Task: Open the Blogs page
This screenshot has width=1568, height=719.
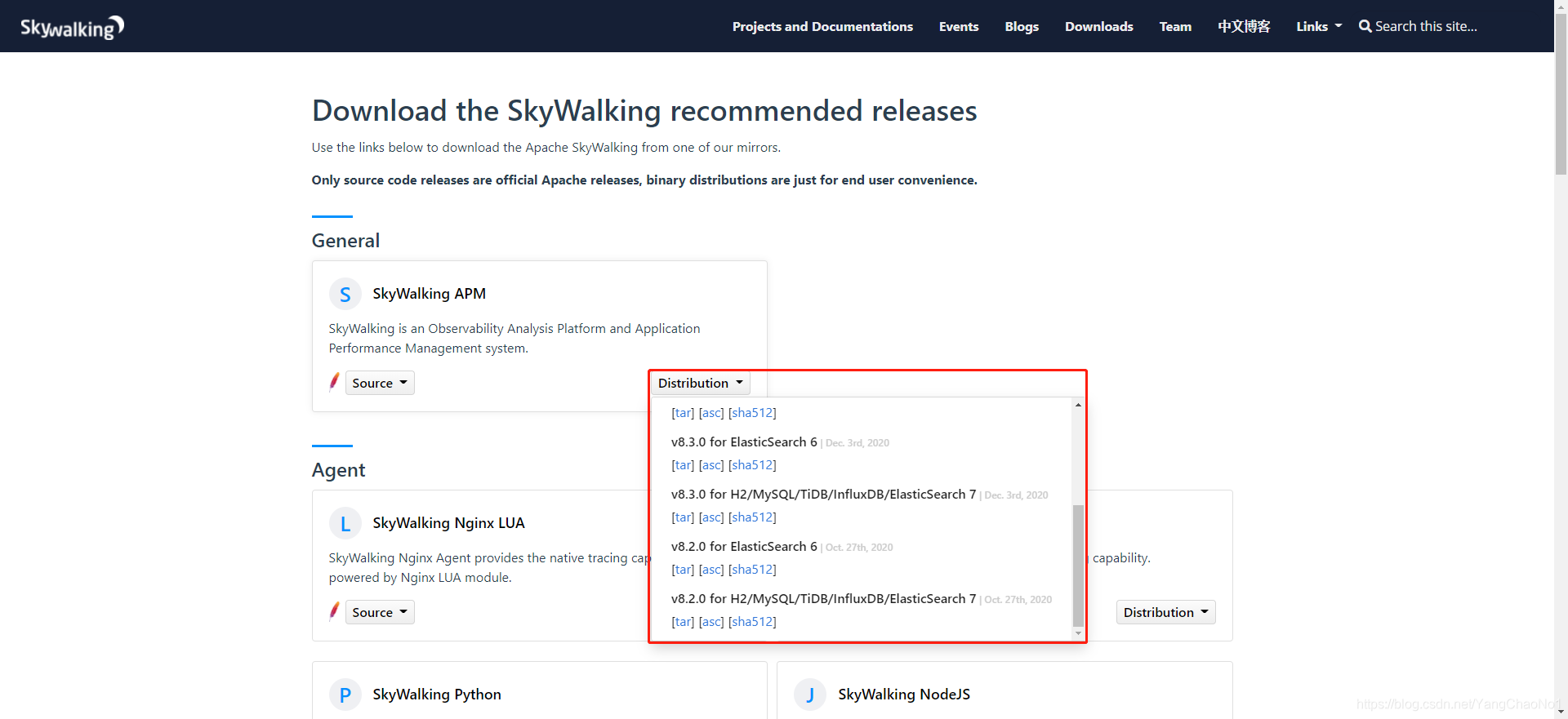Action: click(1022, 26)
